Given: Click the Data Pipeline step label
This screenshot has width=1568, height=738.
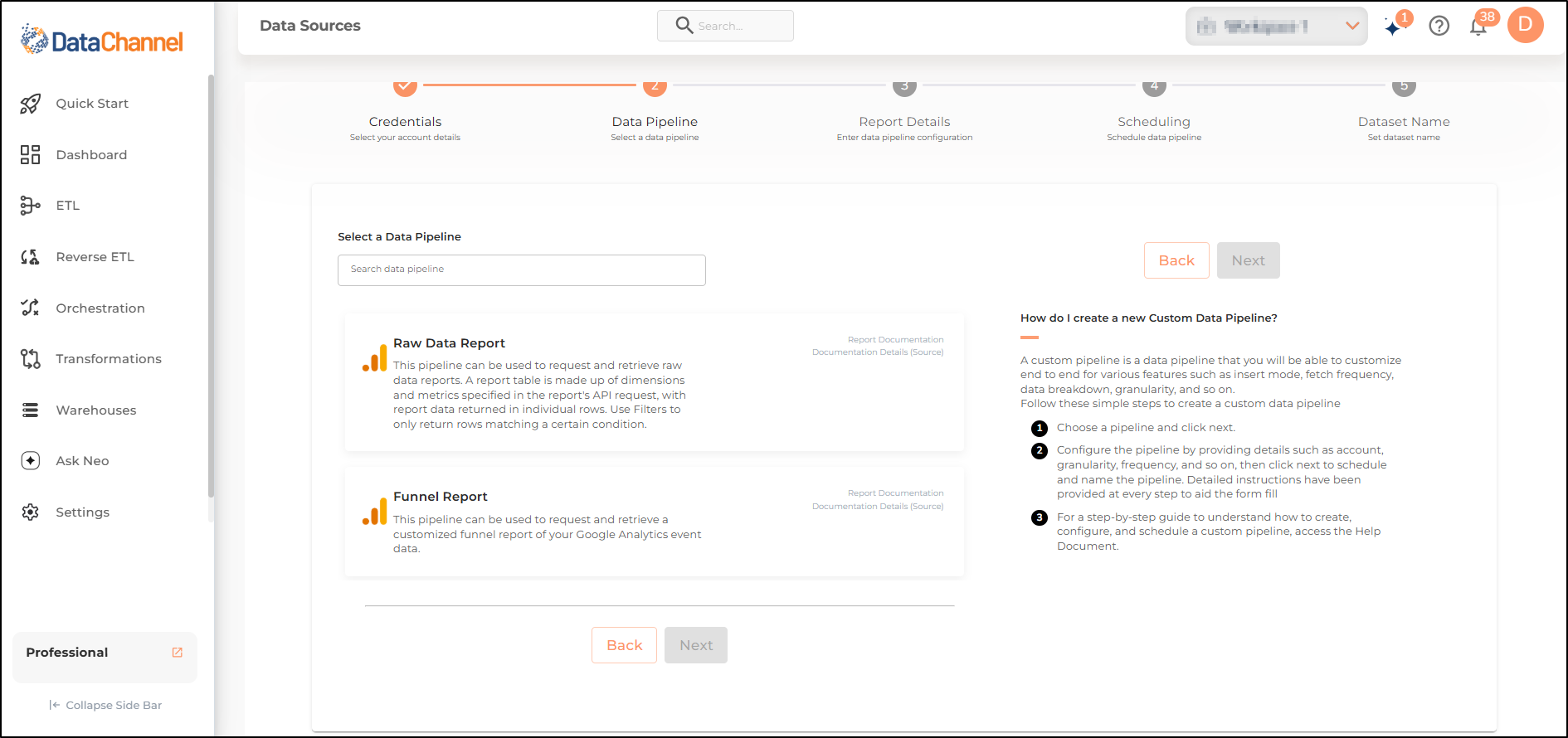Looking at the screenshot, I should coord(655,122).
